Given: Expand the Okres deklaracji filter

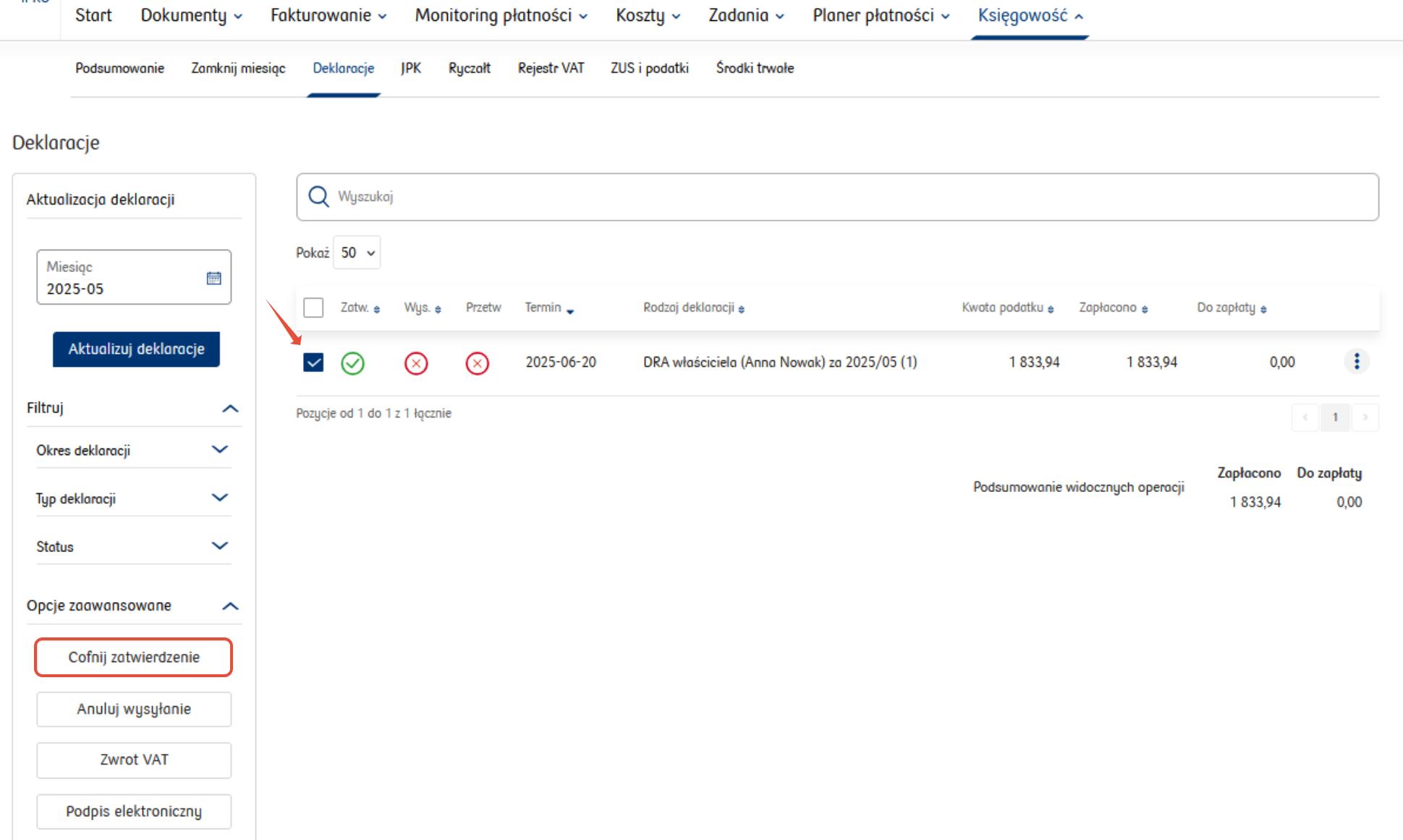Looking at the screenshot, I should point(219,450).
